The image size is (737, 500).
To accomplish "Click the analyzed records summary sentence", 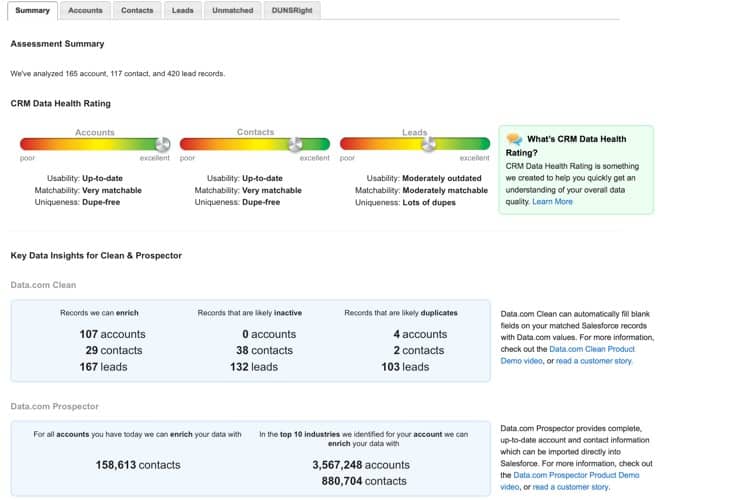I will (118, 74).
